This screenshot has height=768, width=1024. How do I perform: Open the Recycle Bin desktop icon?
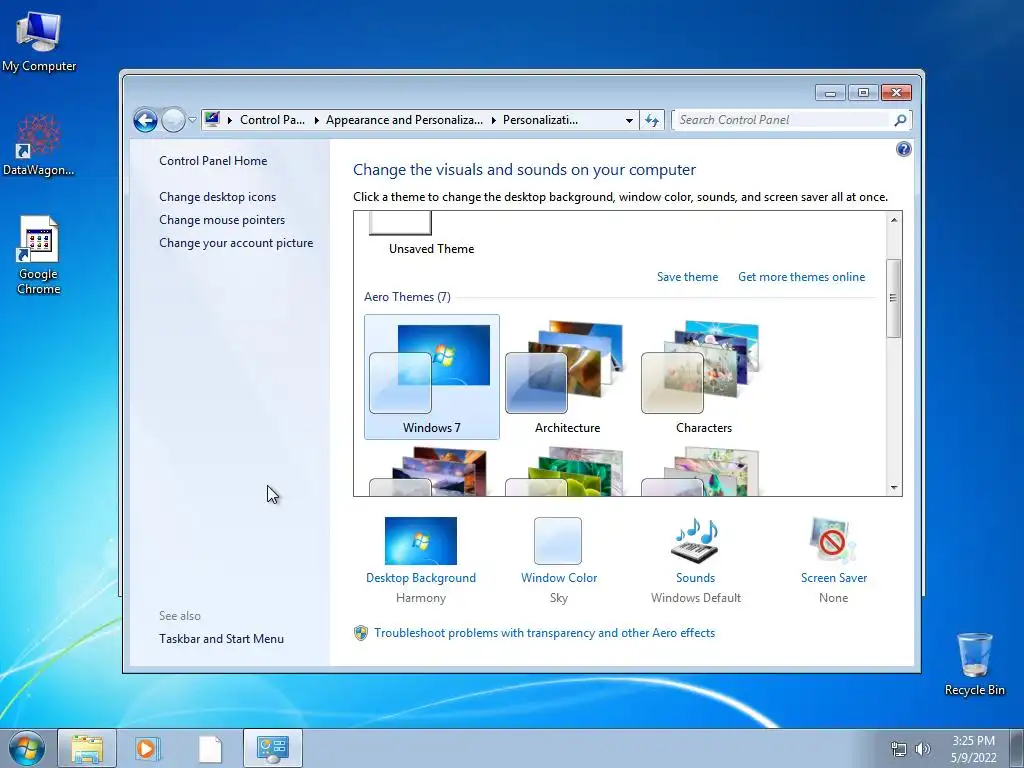pos(974,664)
